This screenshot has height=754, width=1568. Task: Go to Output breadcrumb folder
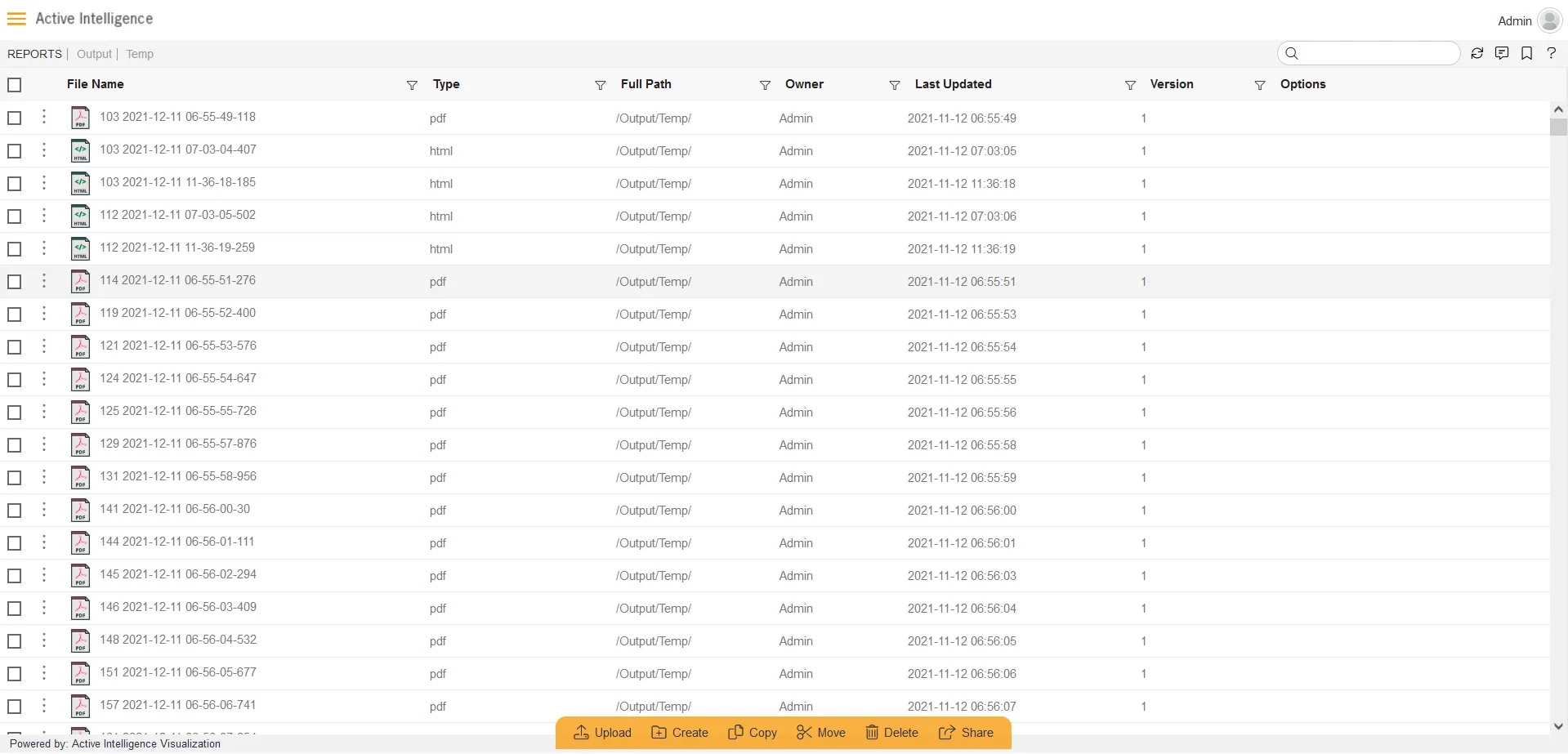(x=94, y=54)
